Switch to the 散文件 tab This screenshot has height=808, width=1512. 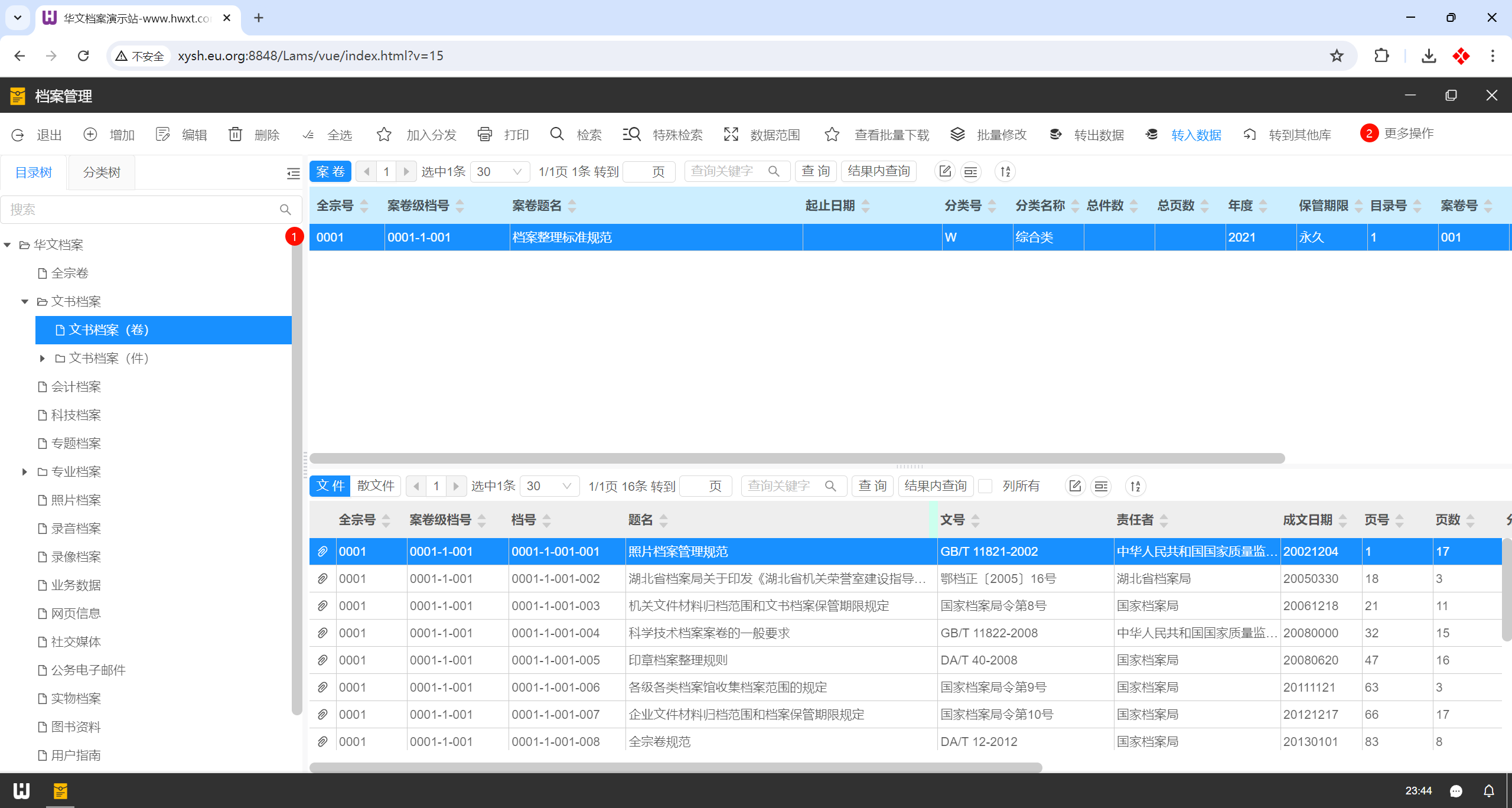pos(376,486)
